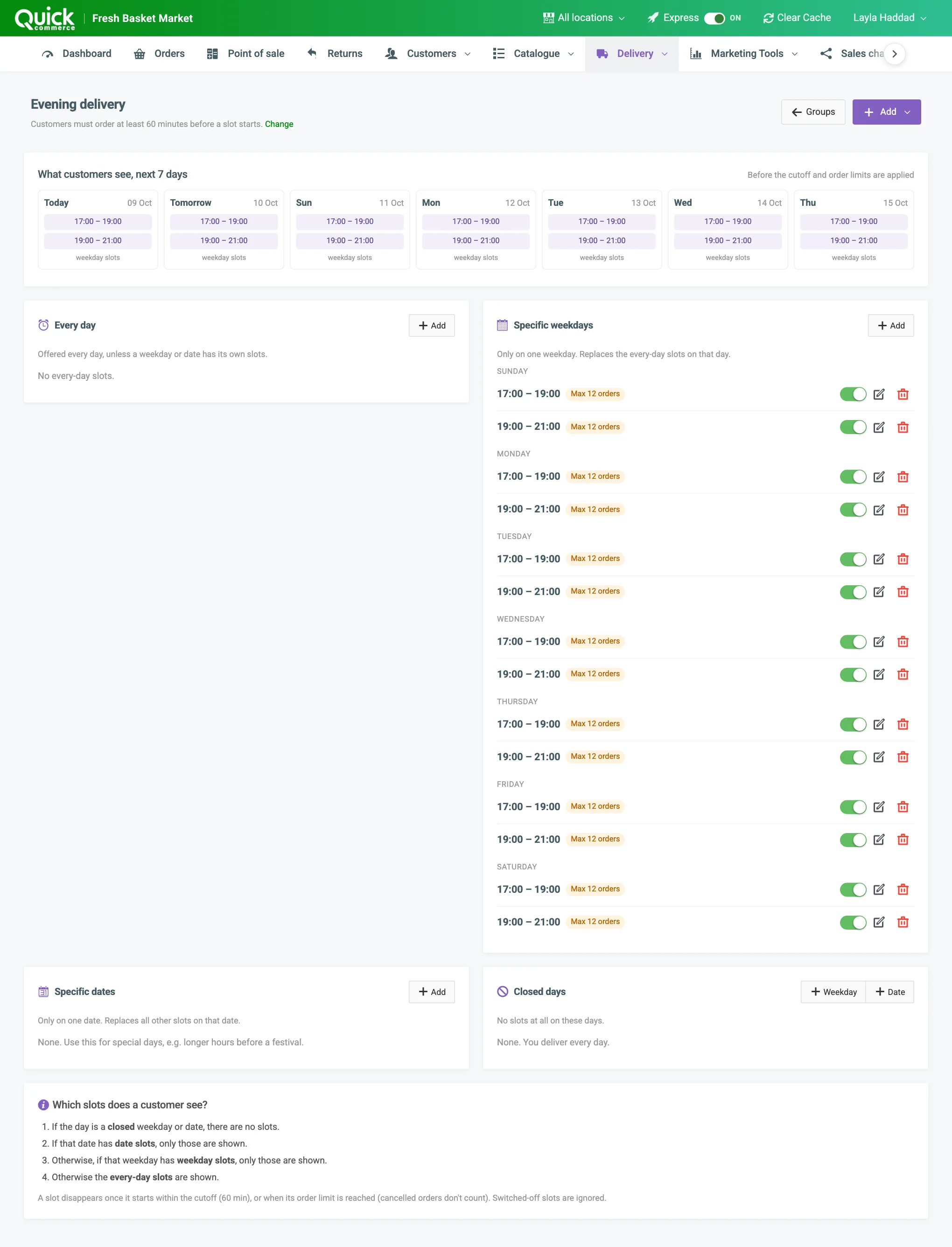Edit the Friday 19:00 – 21:00 slot
The image size is (952, 1247).
(878, 840)
